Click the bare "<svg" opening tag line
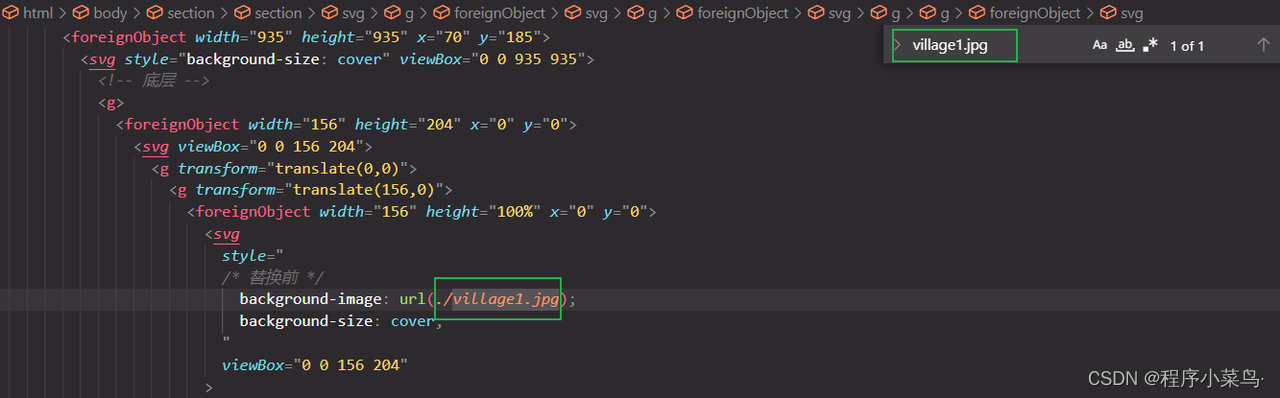Screen dimensions: 1280x398 coord(222,234)
